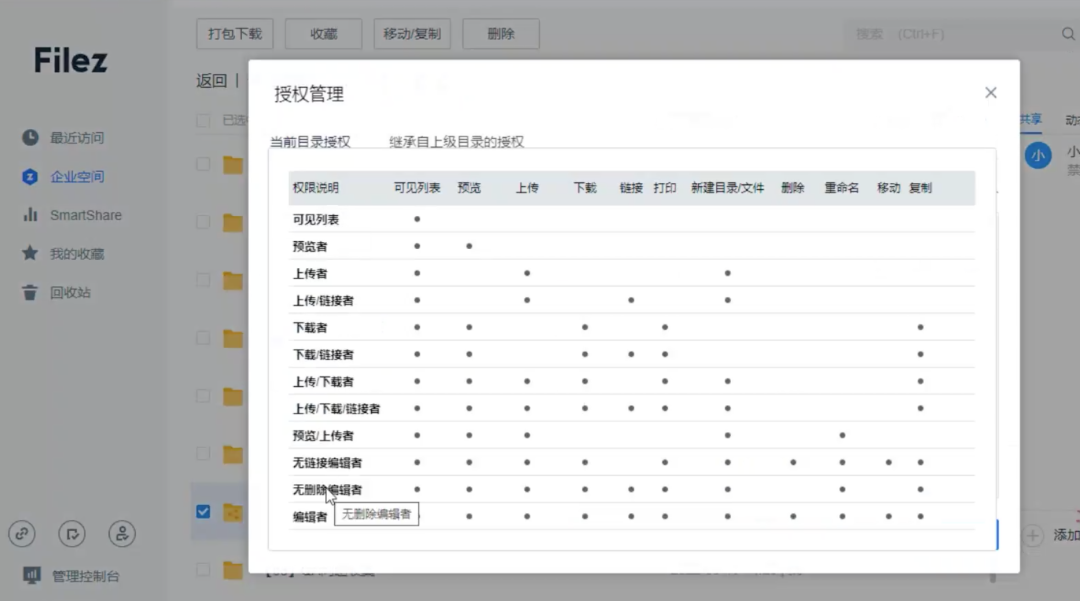Switch to 当前目录授权 tab

tap(310, 142)
